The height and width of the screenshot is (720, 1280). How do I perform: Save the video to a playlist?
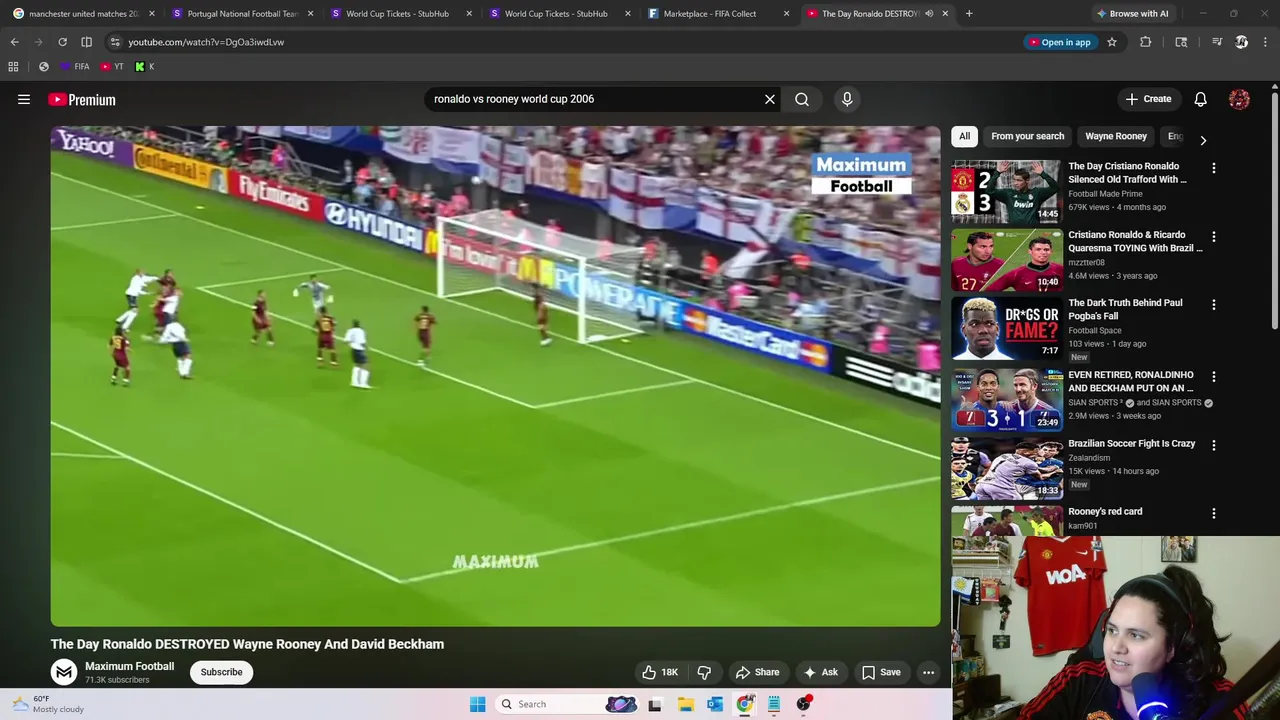[x=881, y=672]
